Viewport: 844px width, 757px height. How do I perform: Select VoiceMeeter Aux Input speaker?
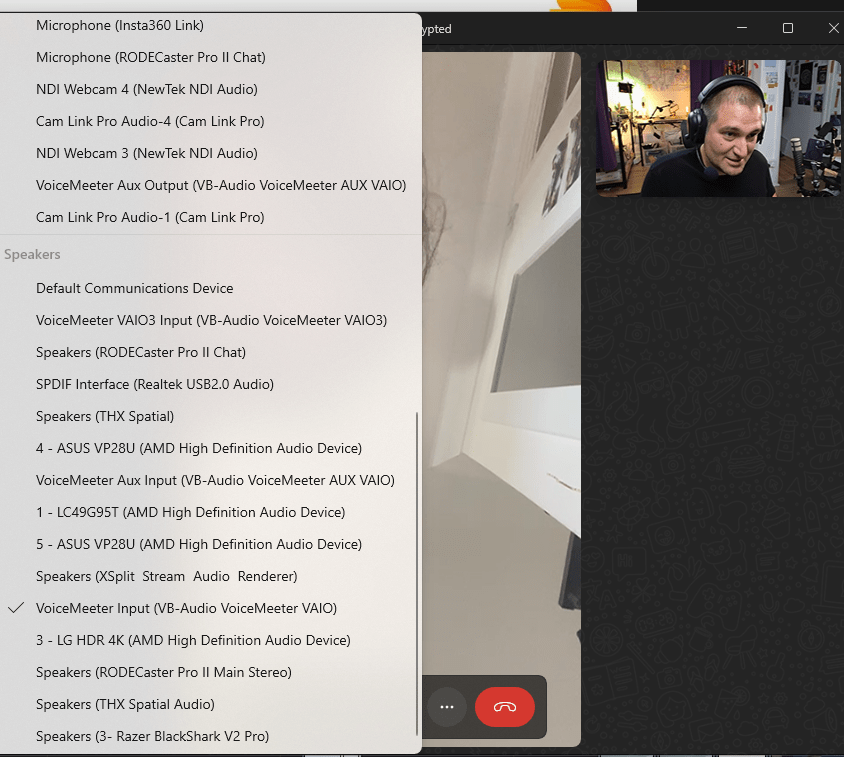(x=210, y=480)
